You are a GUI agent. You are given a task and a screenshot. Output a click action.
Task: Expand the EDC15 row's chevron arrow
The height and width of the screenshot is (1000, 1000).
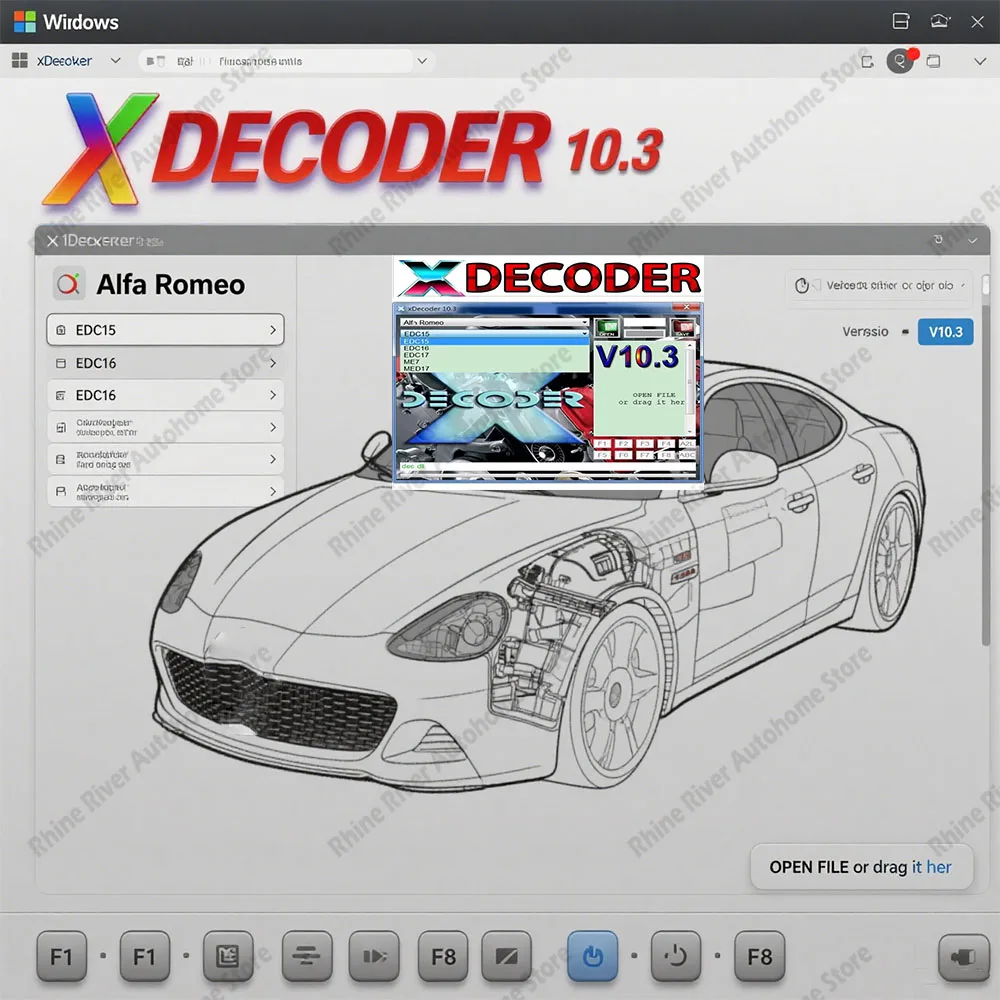pyautogui.click(x=272, y=330)
